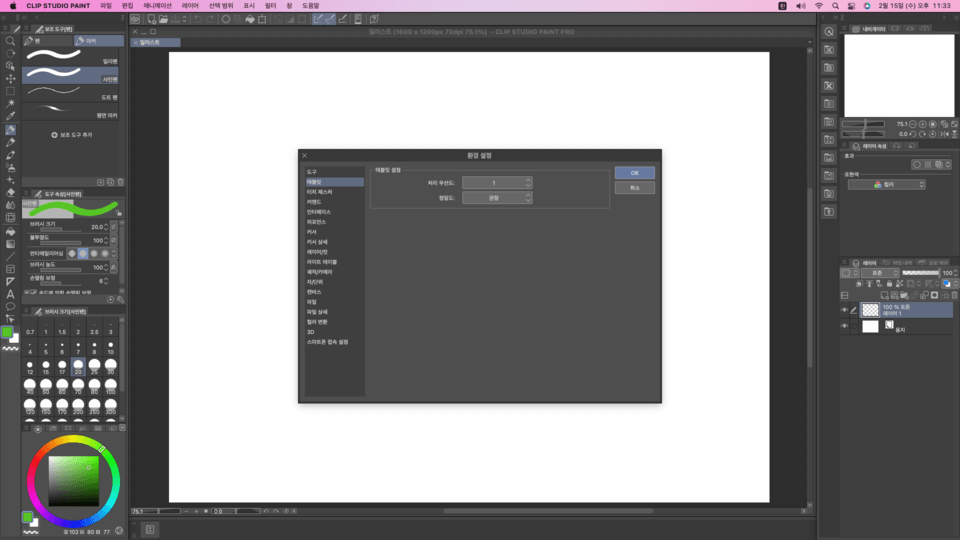This screenshot has width=960, height=540.
Task: Click Navigator zoom in icon
Action: point(923,124)
